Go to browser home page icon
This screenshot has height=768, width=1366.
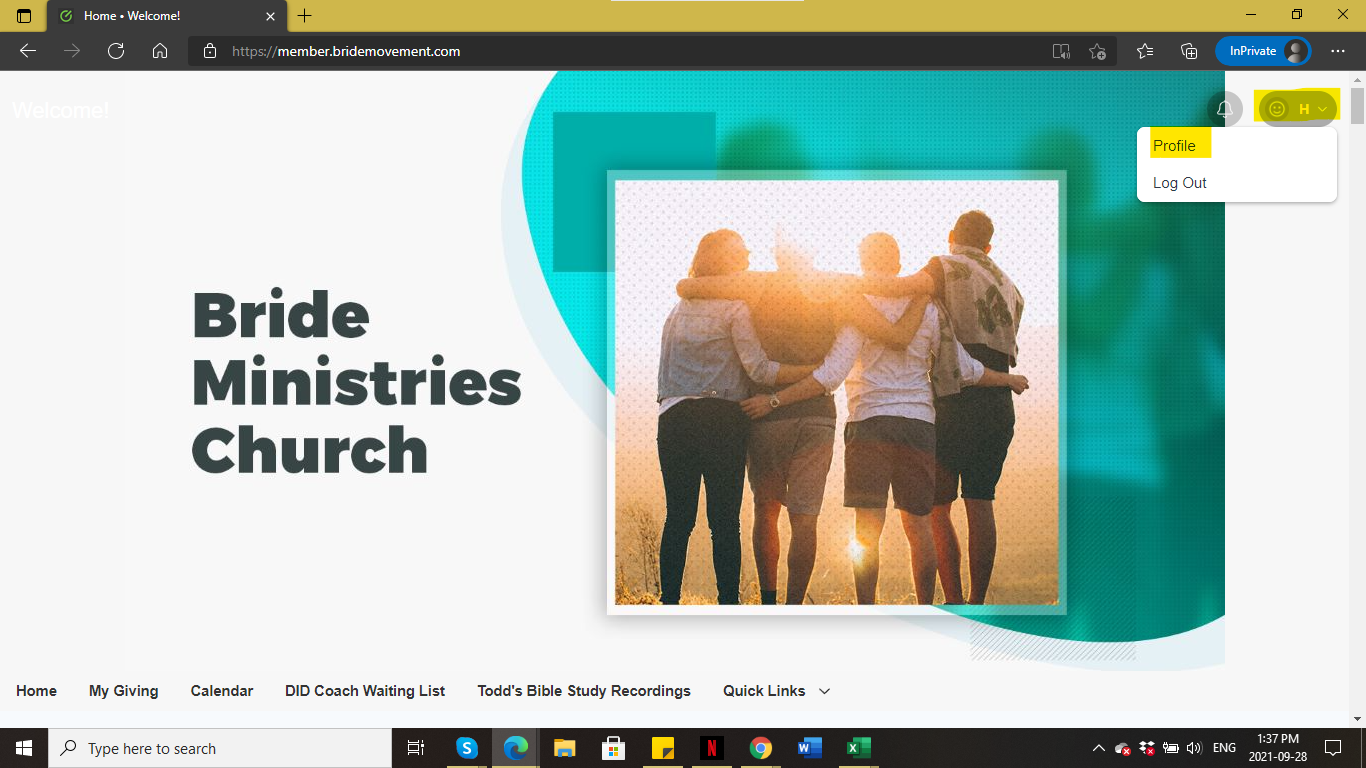(160, 51)
